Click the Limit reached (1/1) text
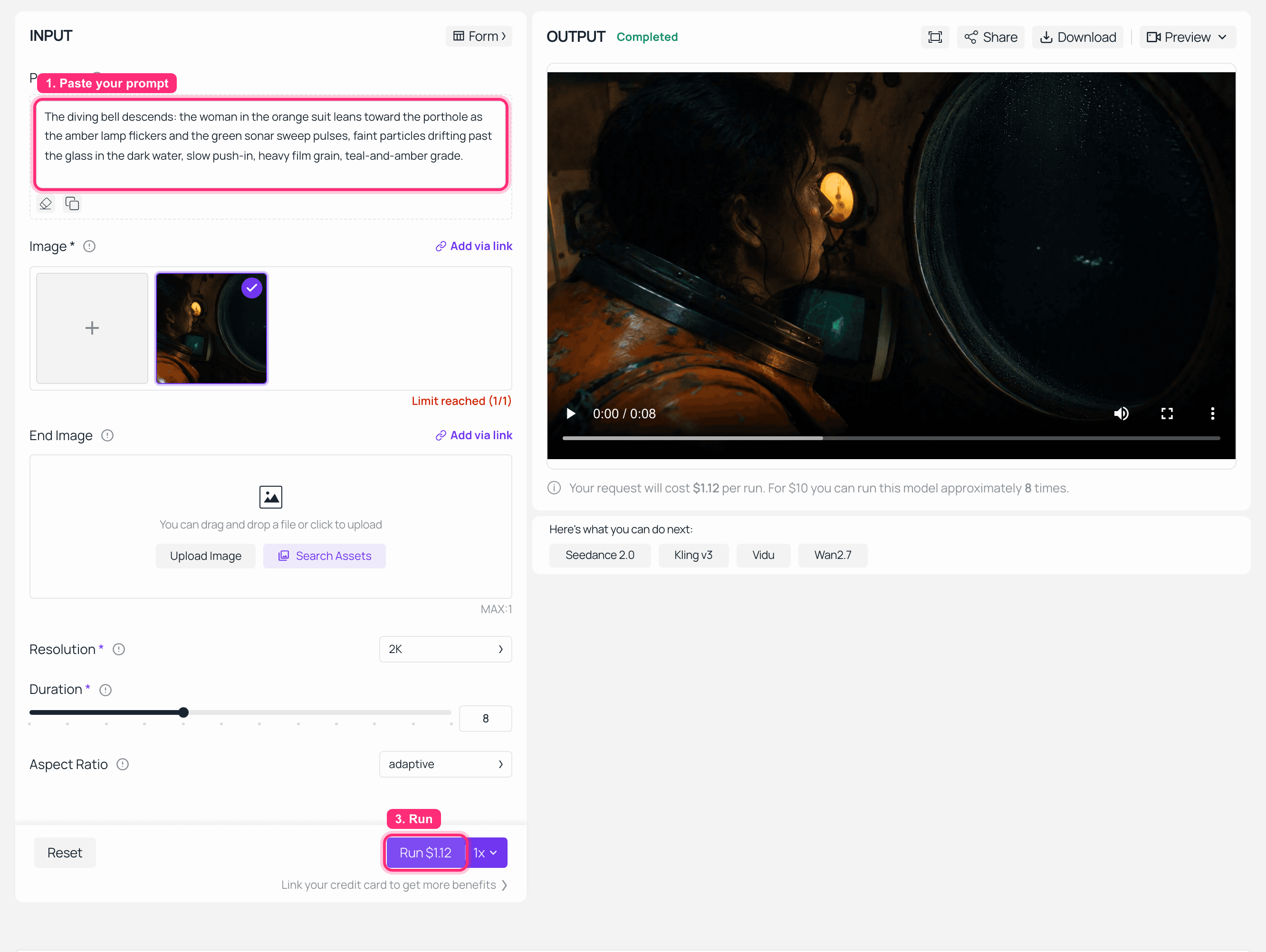This screenshot has width=1266, height=952. (x=461, y=401)
